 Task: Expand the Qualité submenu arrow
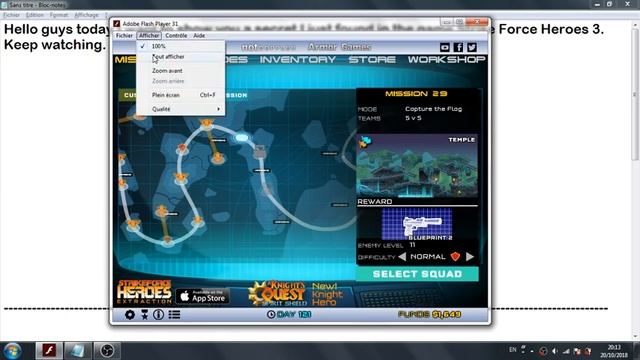pyautogui.click(x=219, y=109)
